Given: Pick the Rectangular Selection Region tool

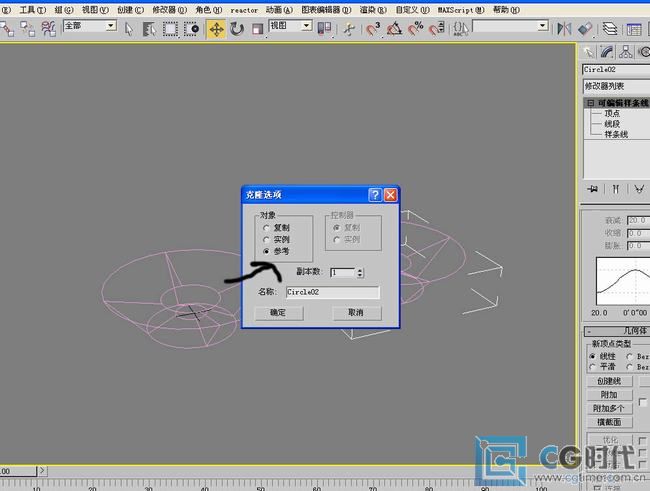Looking at the screenshot, I should point(170,29).
